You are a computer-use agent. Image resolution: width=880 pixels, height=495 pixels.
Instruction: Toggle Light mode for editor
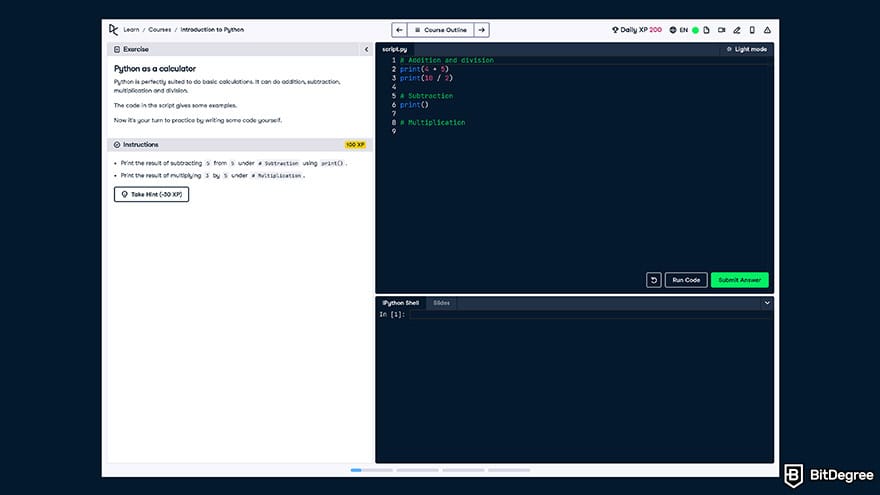pyautogui.click(x=746, y=49)
